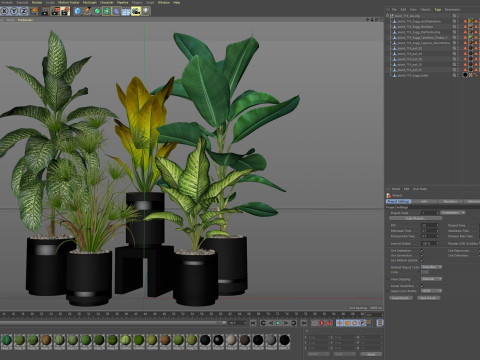This screenshot has width=480, height=360.
Task: Open the Project Scale units dropdown
Action: 453,213
